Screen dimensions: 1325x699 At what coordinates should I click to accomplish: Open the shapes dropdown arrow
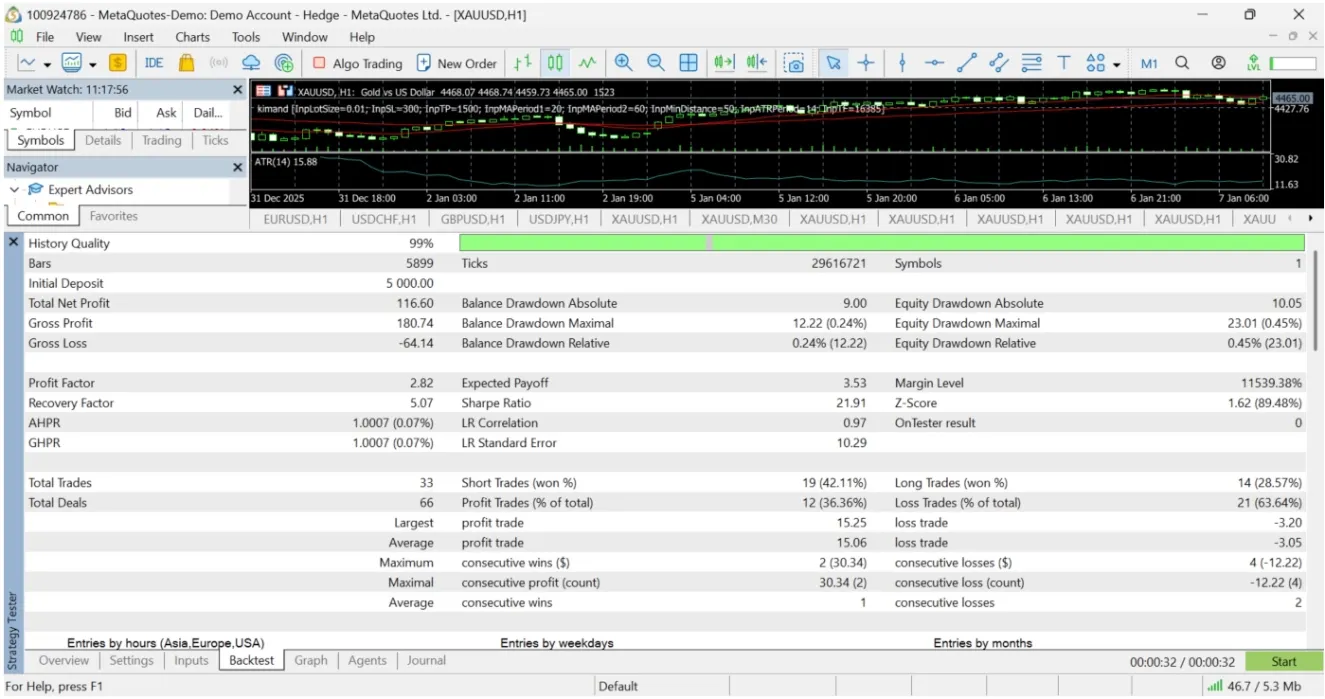[1116, 64]
